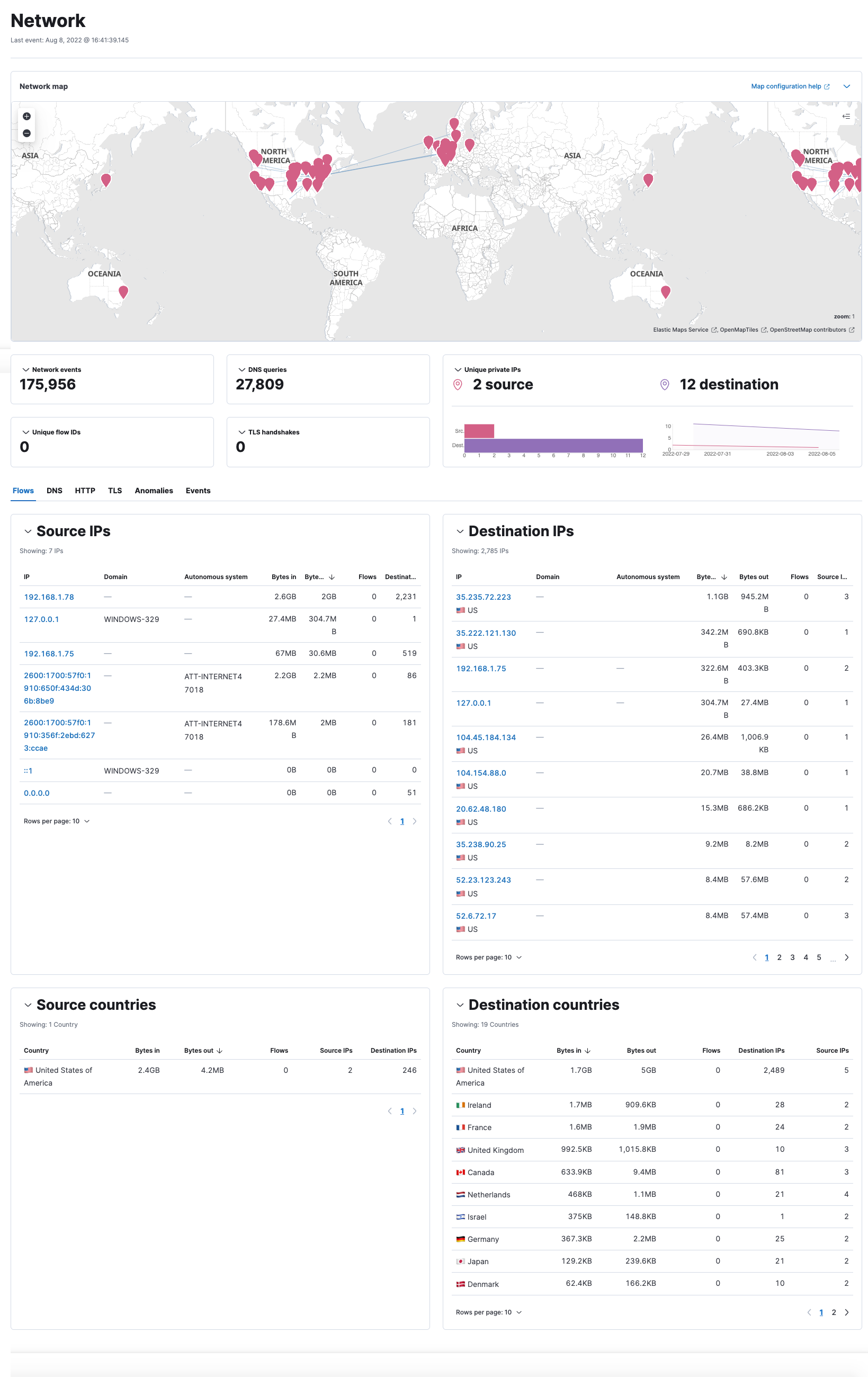Collapse the Network map section
Image resolution: width=868 pixels, height=1377 pixels.
[x=847, y=86]
